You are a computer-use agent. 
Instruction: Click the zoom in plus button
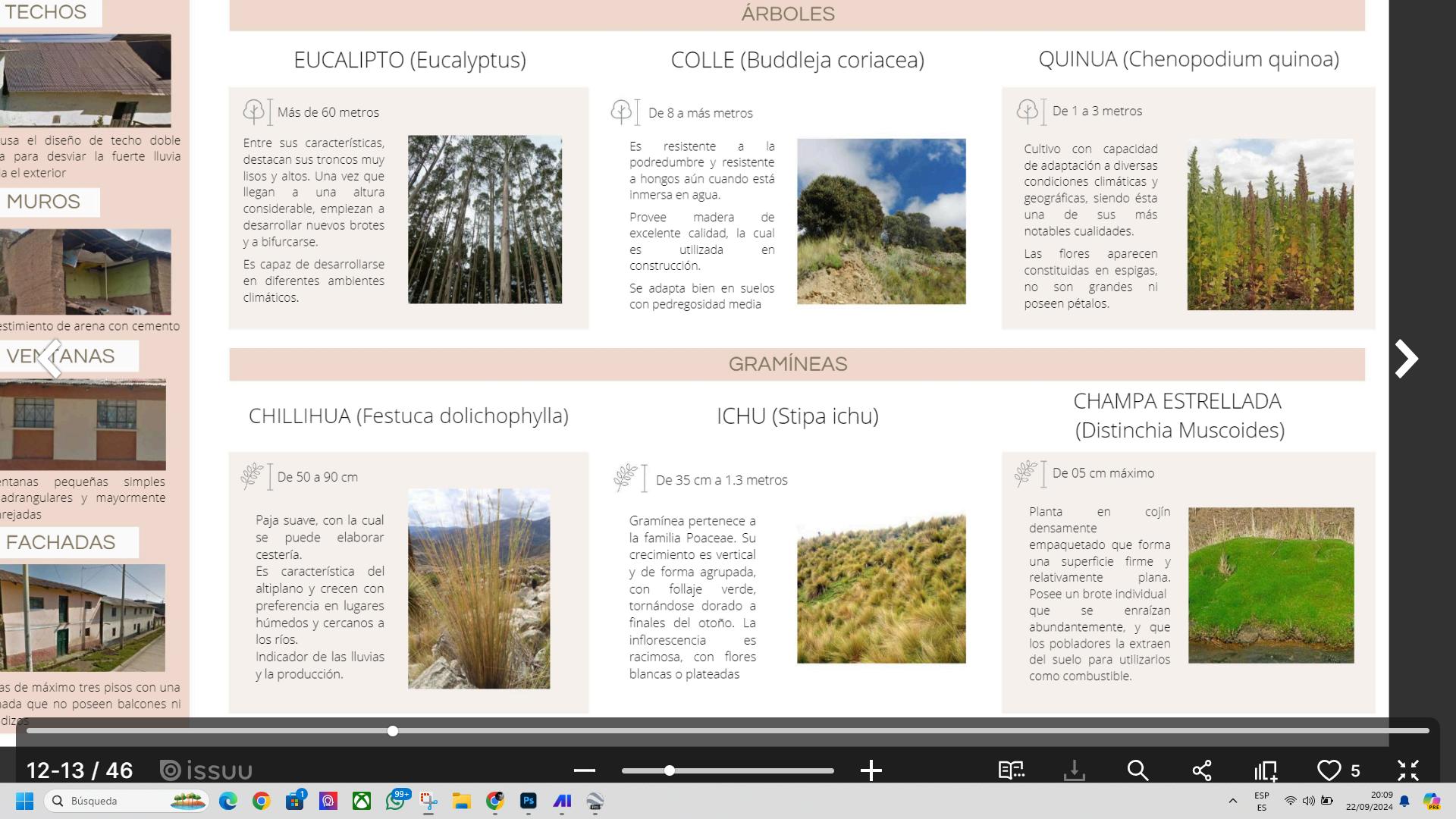tap(871, 770)
